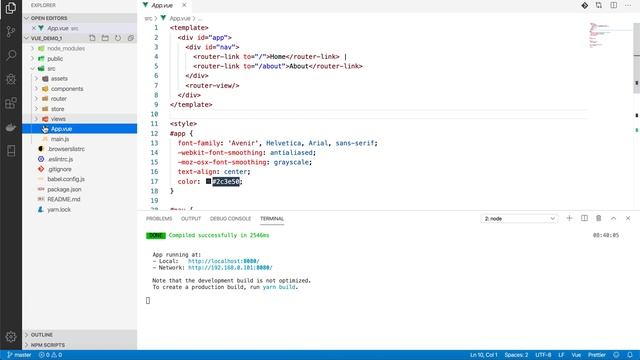The height and width of the screenshot is (360, 640).
Task: Collapse all folders in Explorer
Action: click(131, 38)
